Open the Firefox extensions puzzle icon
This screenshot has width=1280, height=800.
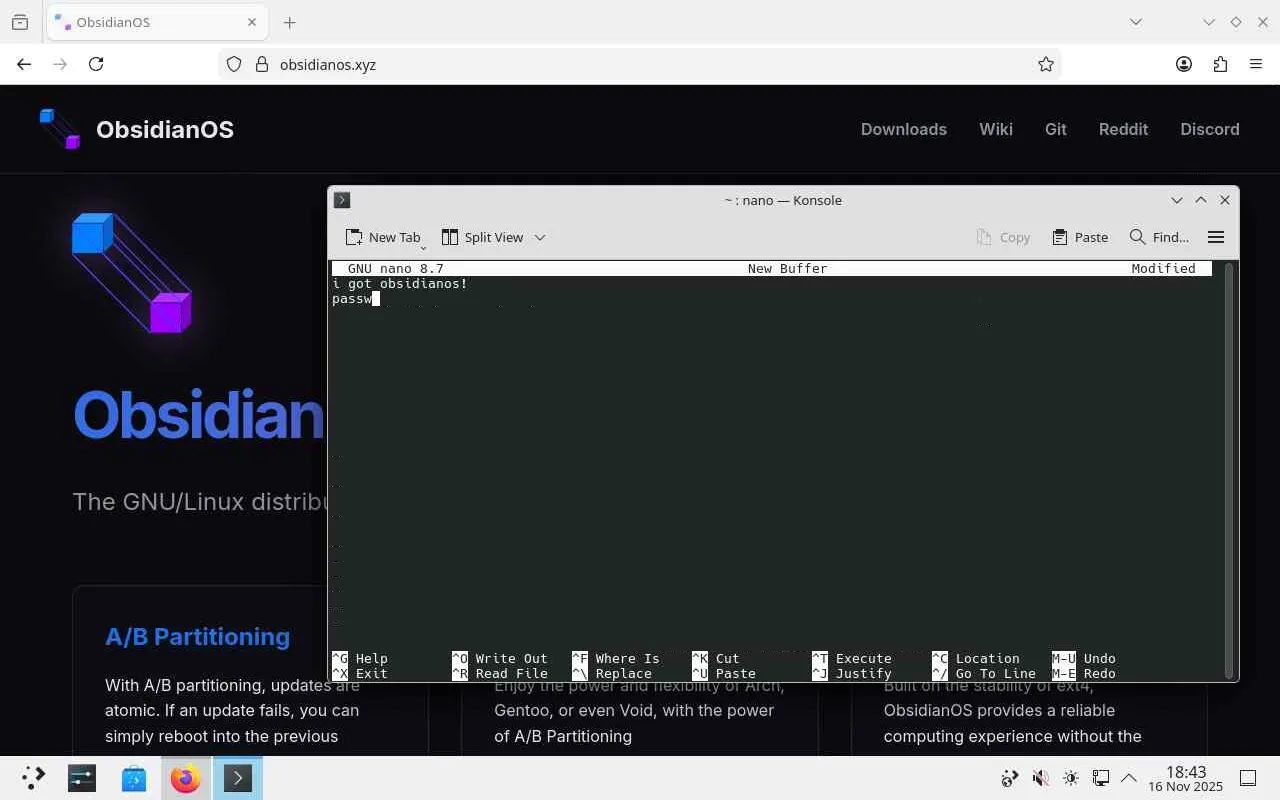coord(1220,64)
